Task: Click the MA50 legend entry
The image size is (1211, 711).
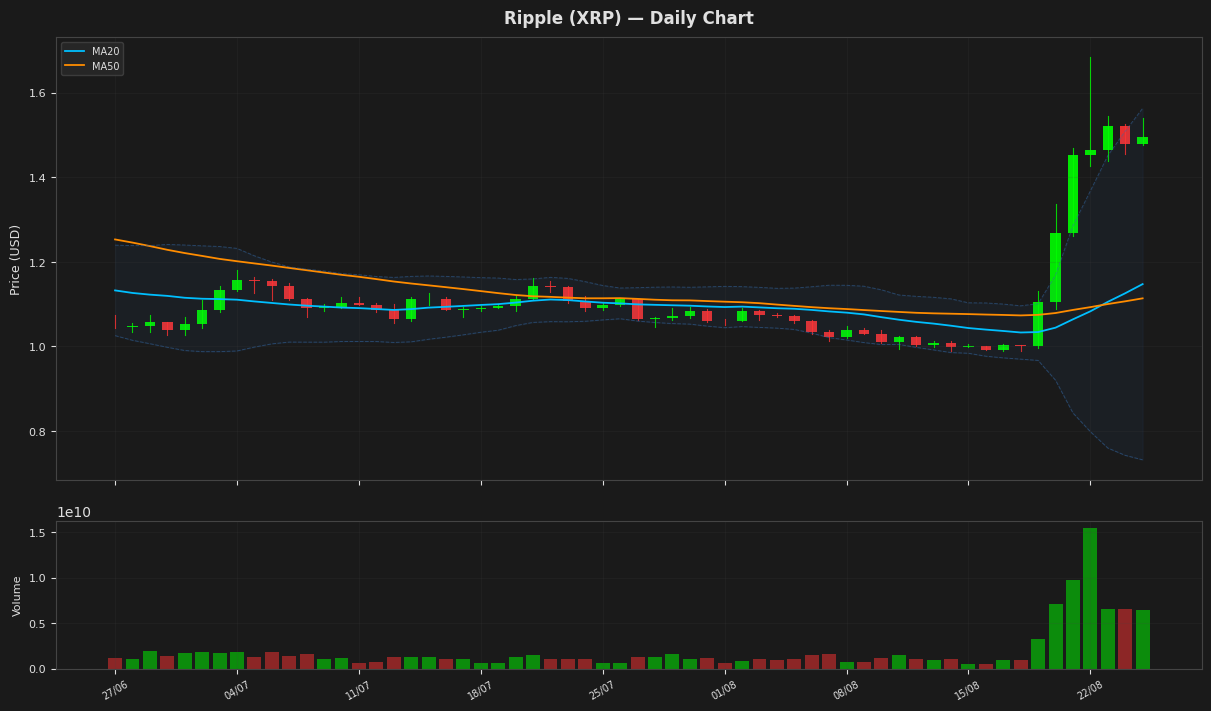Action: click(x=92, y=66)
